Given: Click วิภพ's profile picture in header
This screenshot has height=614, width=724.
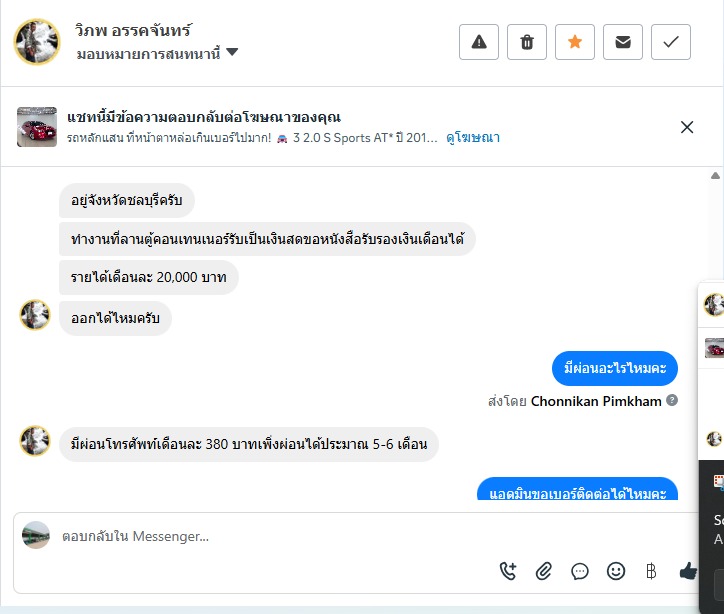Looking at the screenshot, I should click(37, 41).
